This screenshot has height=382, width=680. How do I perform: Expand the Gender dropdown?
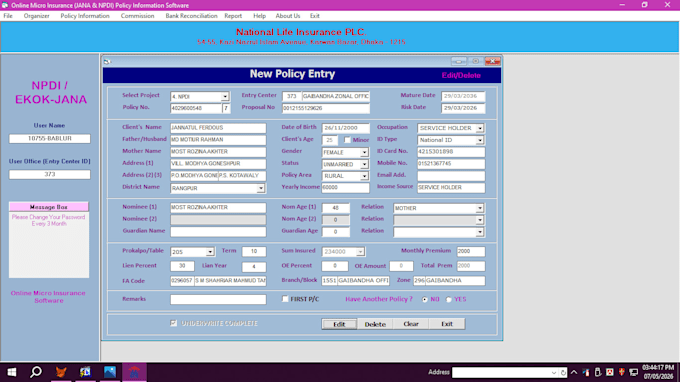pos(364,153)
